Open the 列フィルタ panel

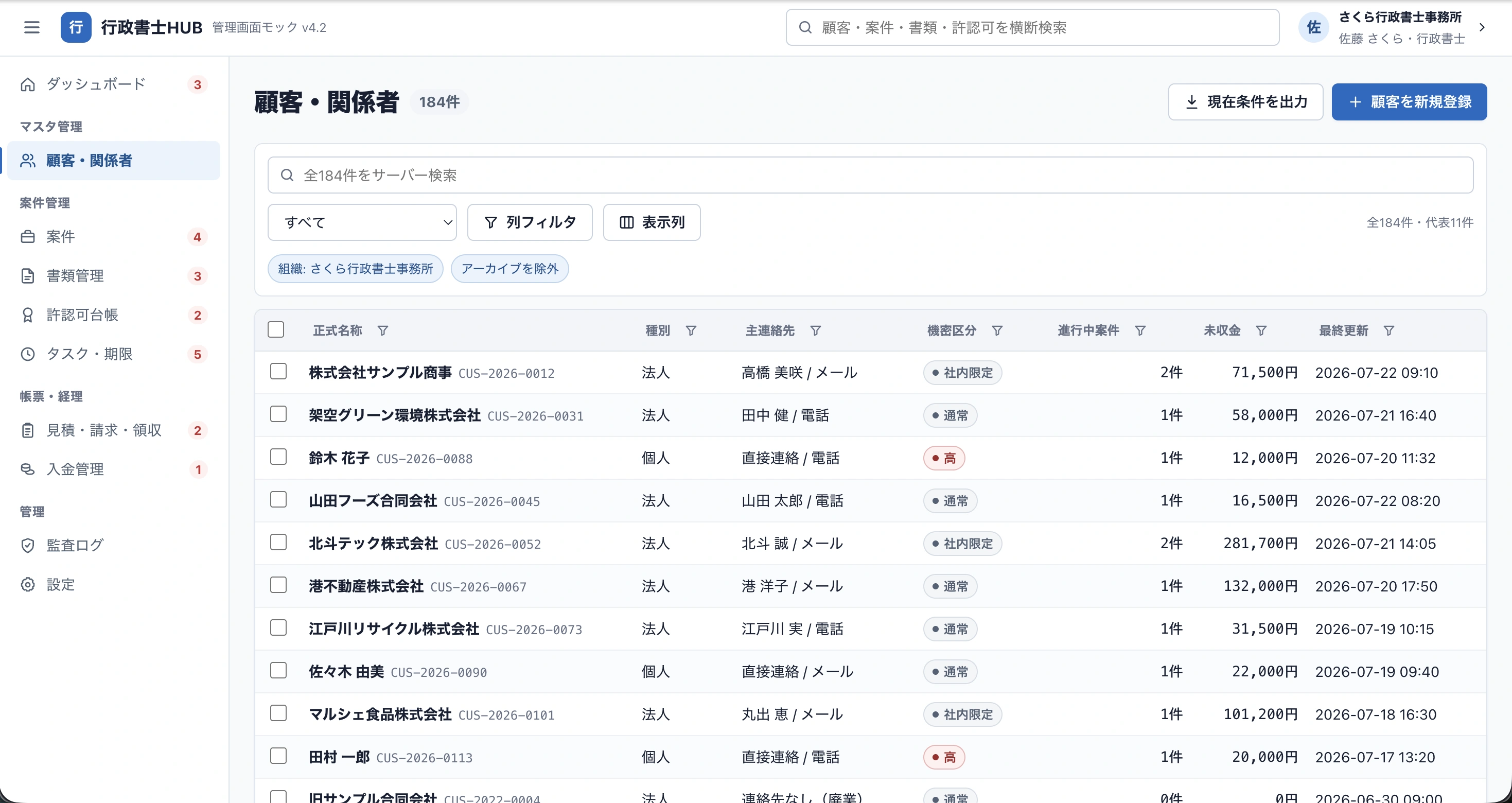(530, 222)
